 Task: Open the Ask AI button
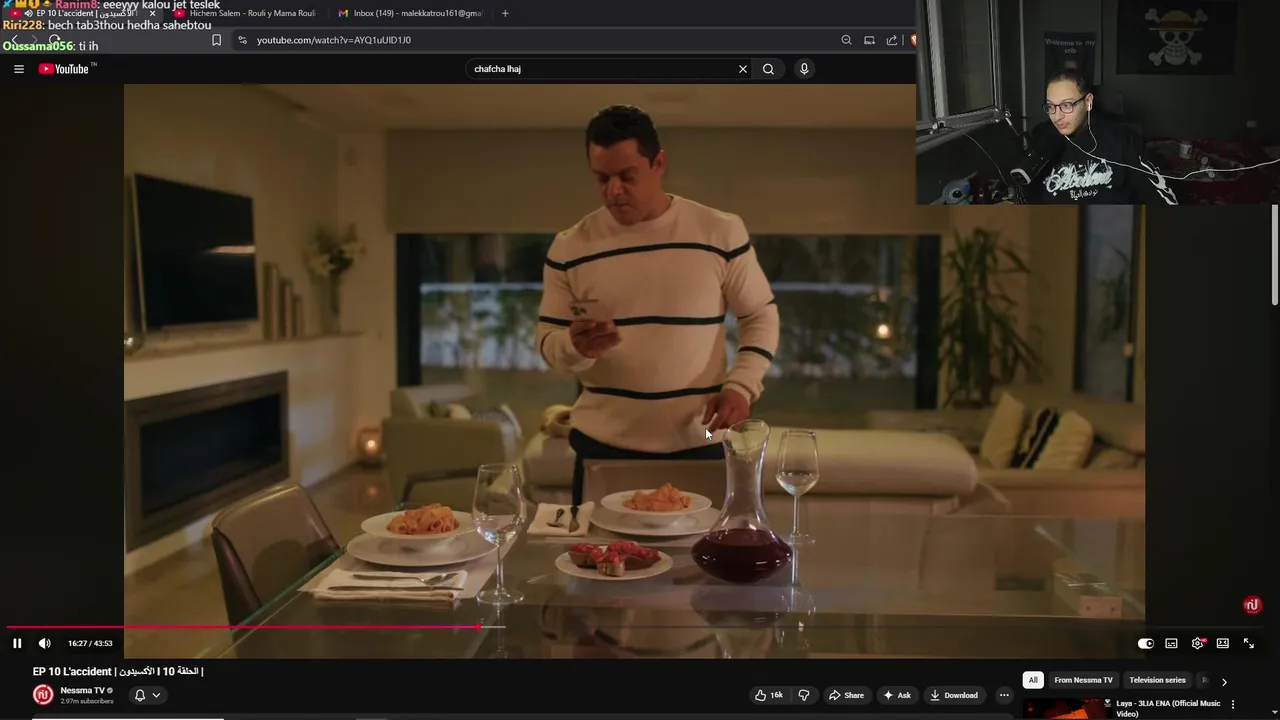click(x=896, y=695)
